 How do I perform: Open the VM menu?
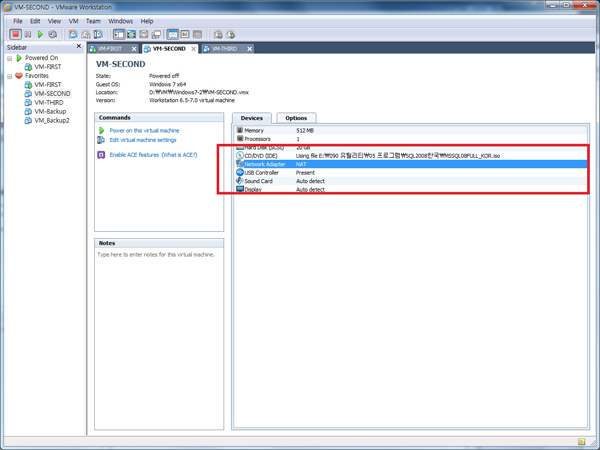pos(73,21)
